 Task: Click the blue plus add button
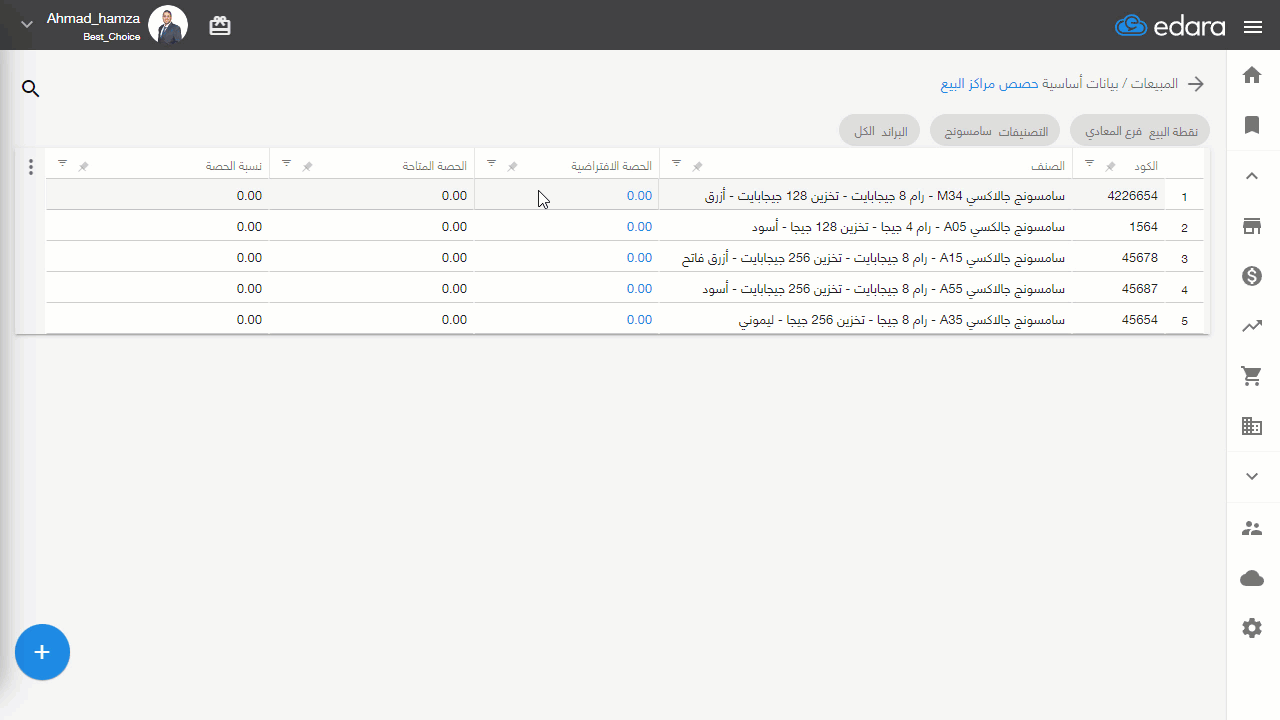pyautogui.click(x=42, y=652)
